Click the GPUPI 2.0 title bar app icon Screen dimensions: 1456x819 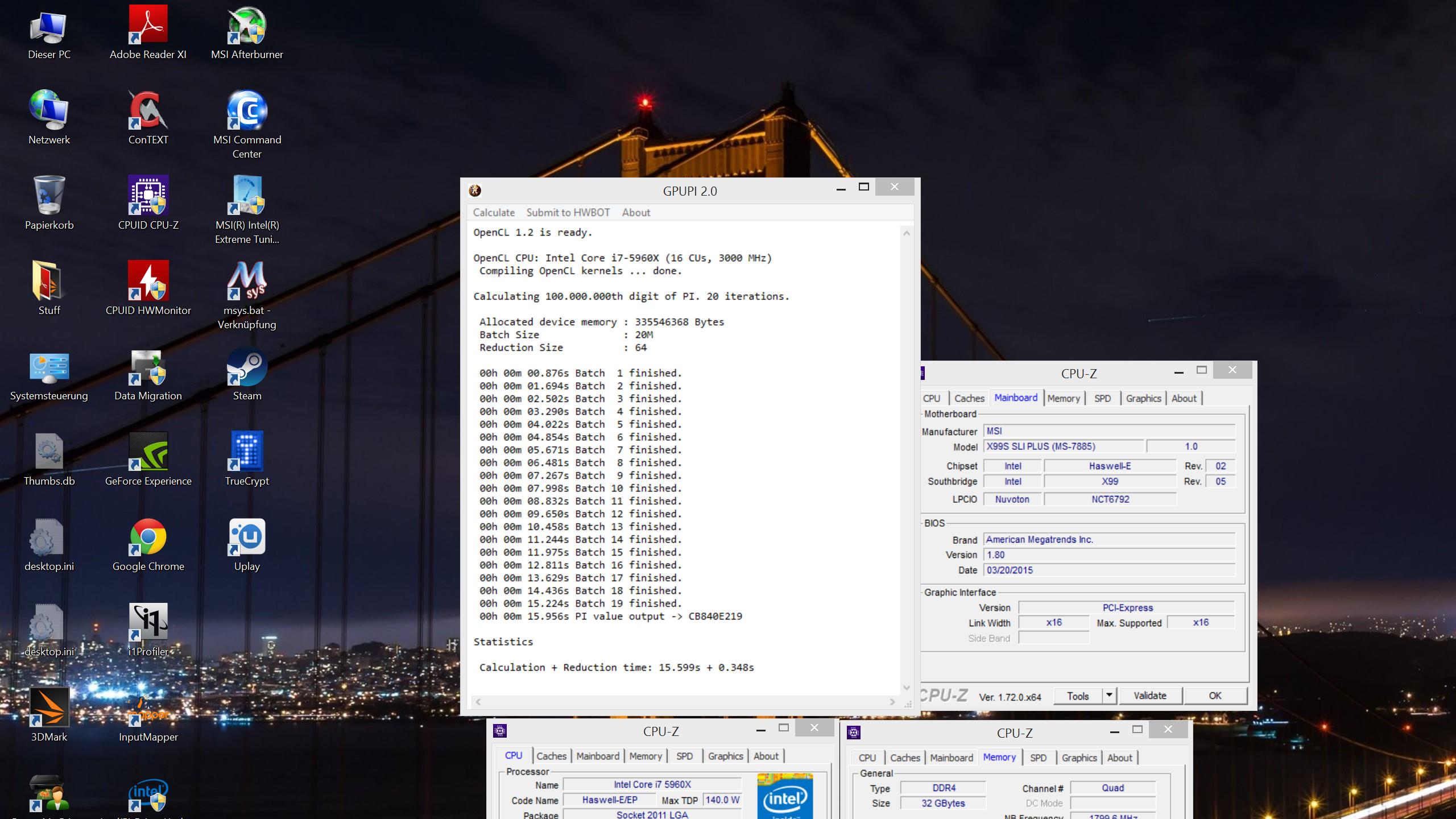pos(475,191)
